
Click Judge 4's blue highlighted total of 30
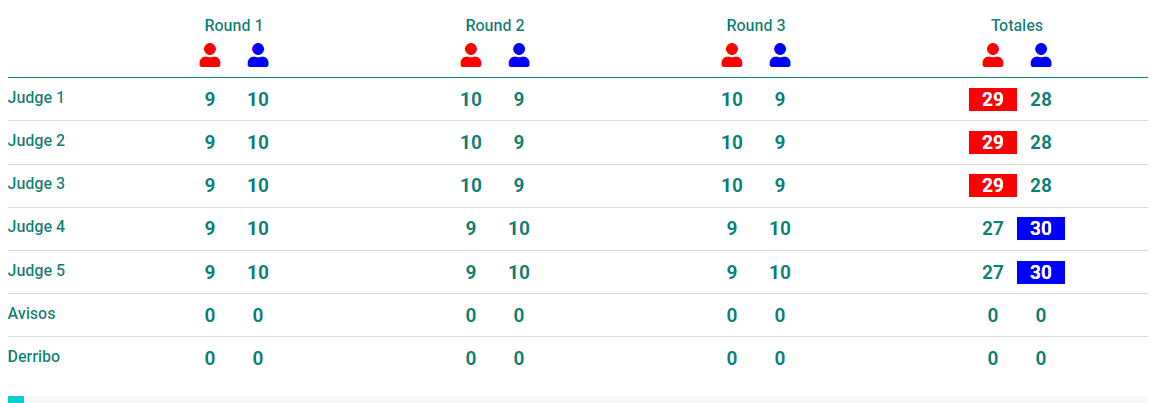1041,229
